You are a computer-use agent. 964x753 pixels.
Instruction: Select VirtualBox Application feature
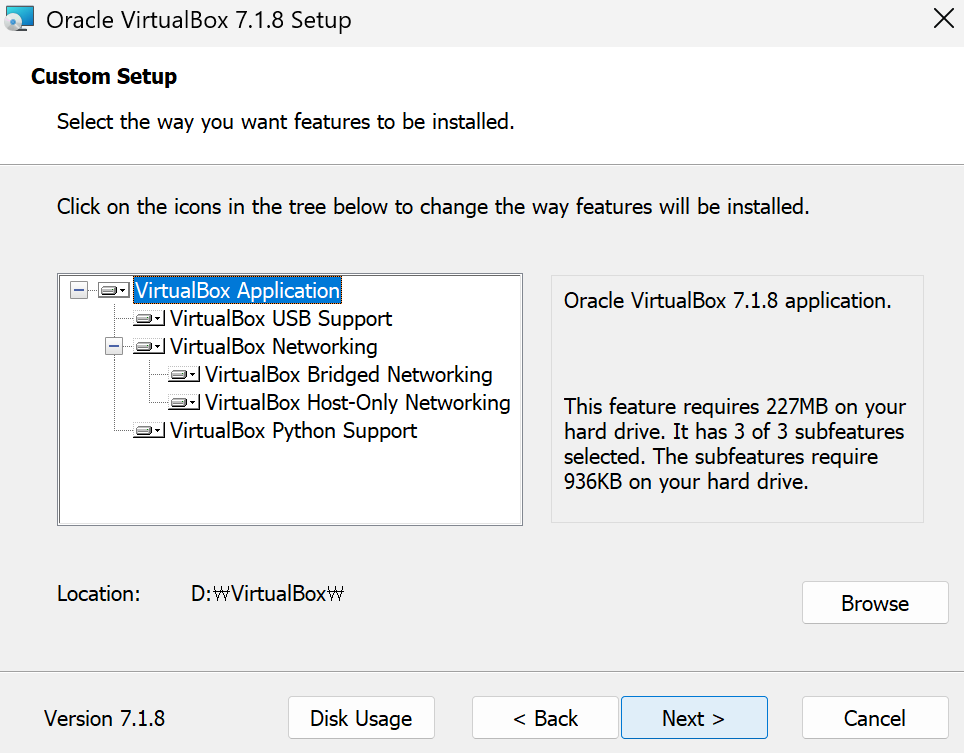(x=237, y=290)
